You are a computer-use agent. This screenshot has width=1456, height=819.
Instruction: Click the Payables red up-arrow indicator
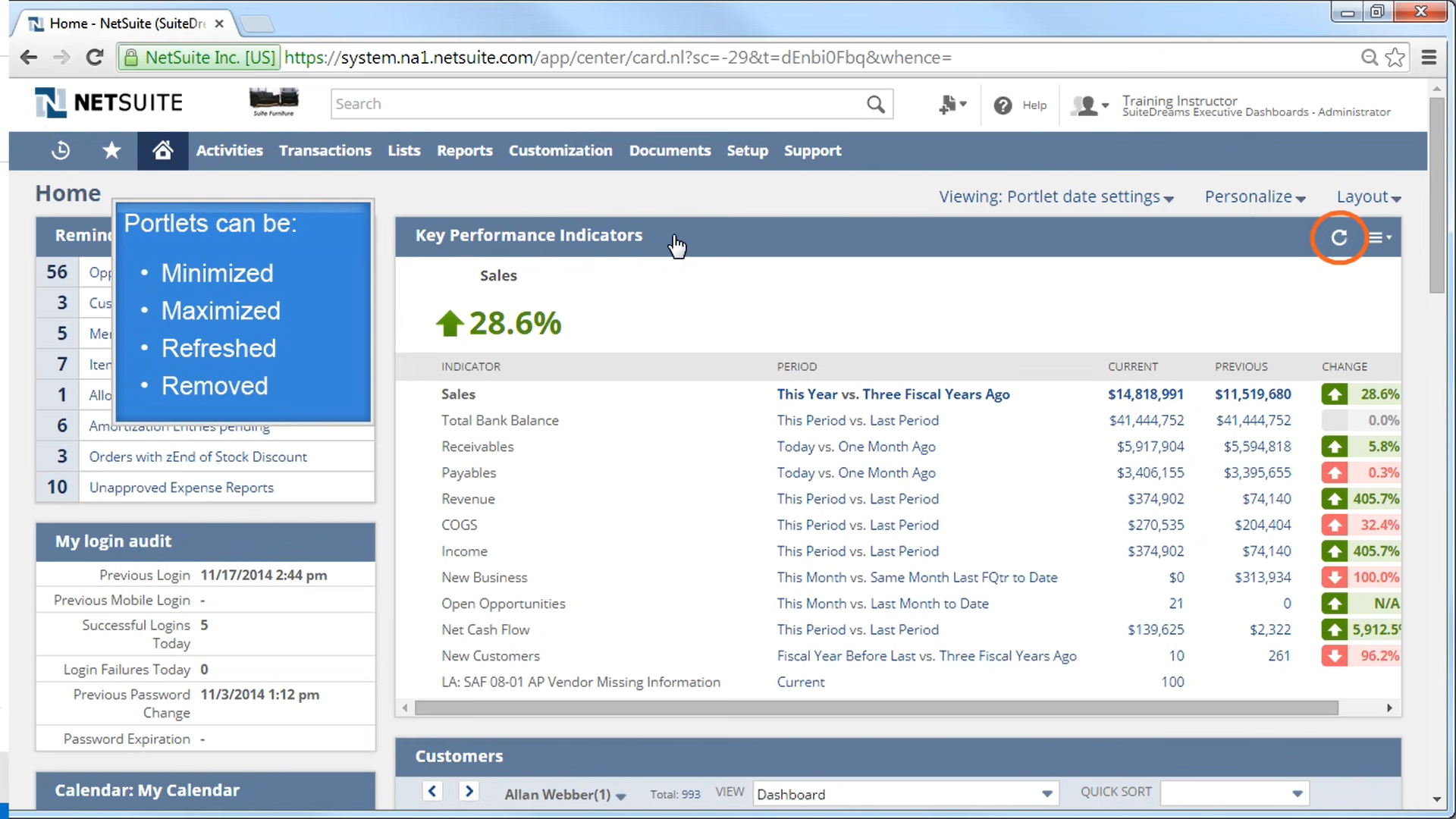[1335, 473]
